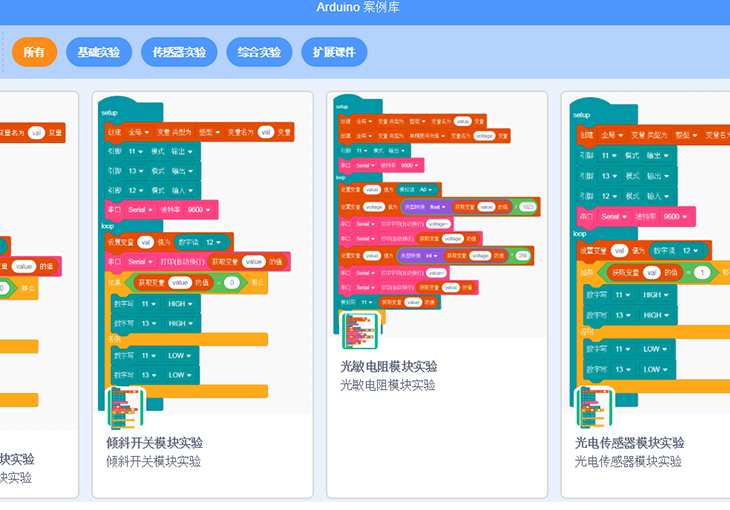Open the 传感器实验 category

[x=179, y=52]
